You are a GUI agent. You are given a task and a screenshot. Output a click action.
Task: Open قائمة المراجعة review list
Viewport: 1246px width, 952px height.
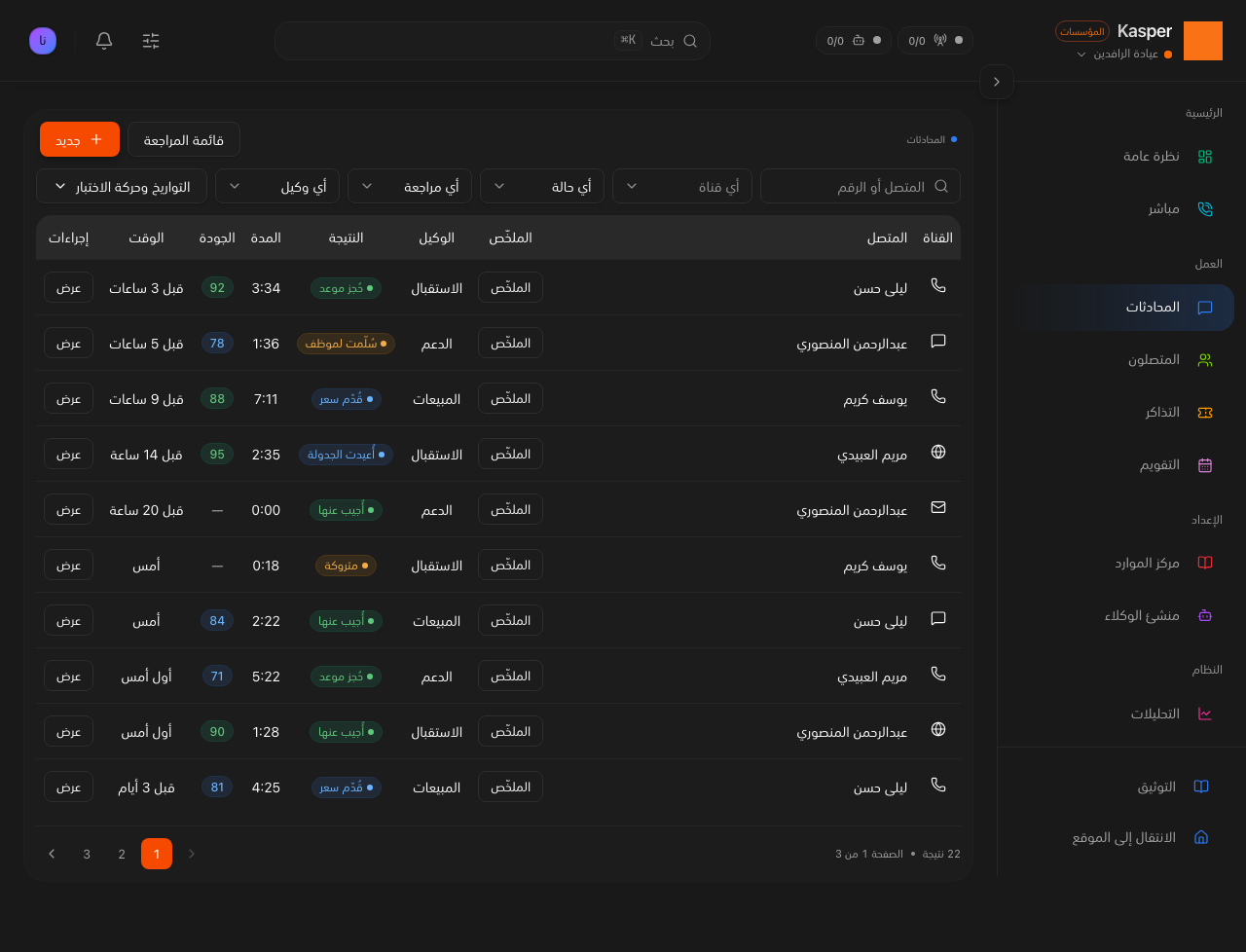point(184,139)
